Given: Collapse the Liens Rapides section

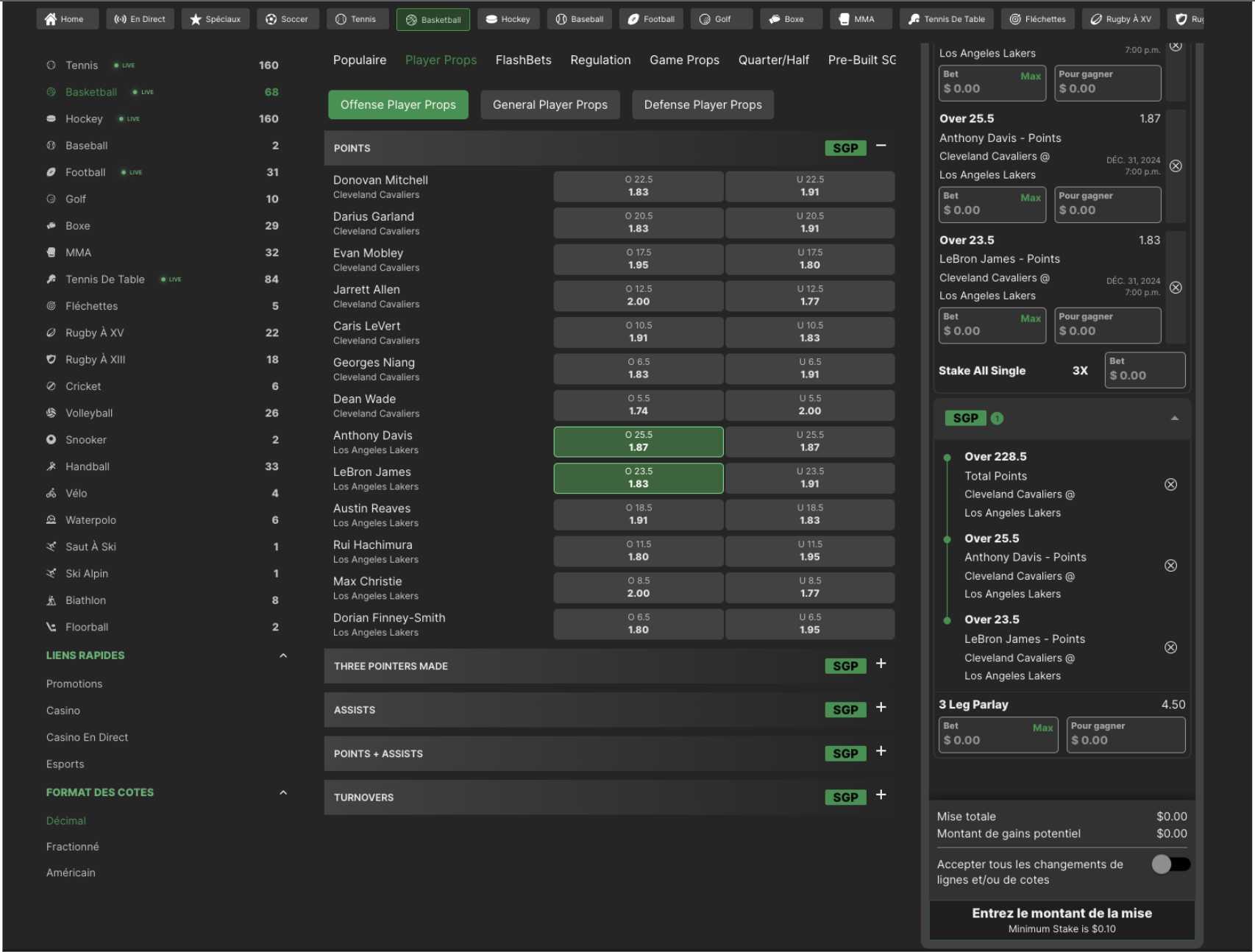Looking at the screenshot, I should (283, 656).
